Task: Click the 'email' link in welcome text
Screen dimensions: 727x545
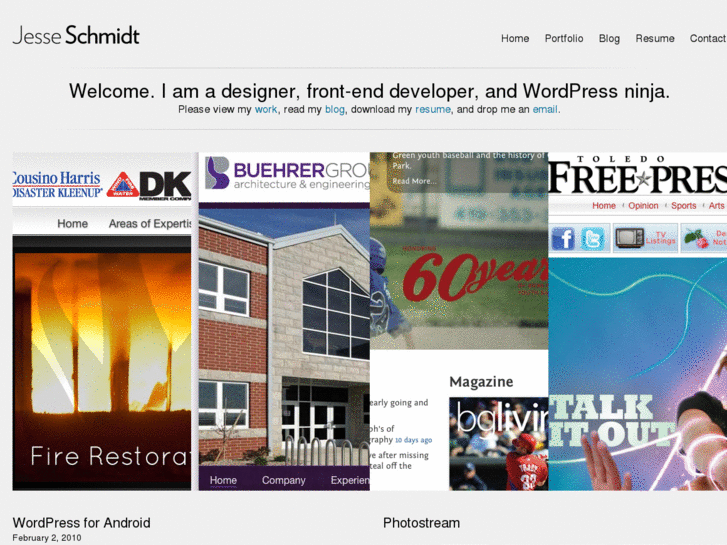Action: [545, 109]
